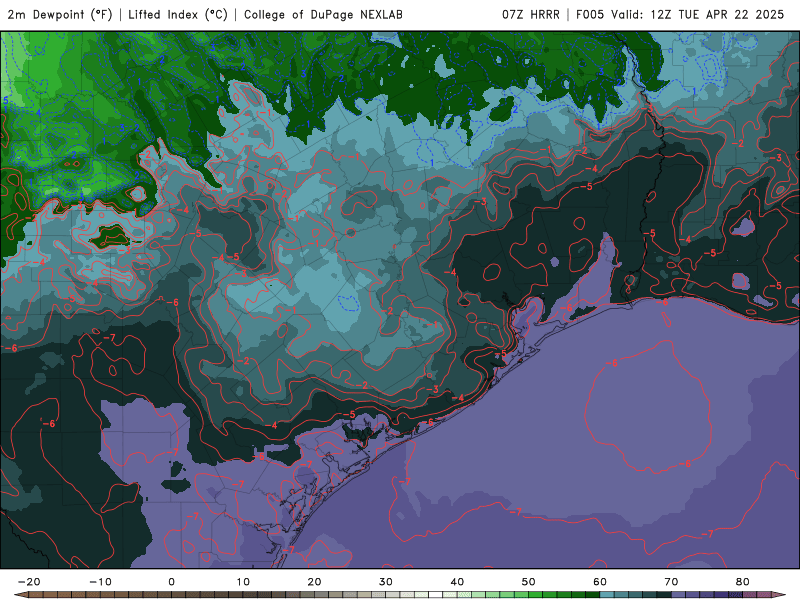Click the 10 label on the color scale
The image size is (800, 600).
(x=243, y=582)
